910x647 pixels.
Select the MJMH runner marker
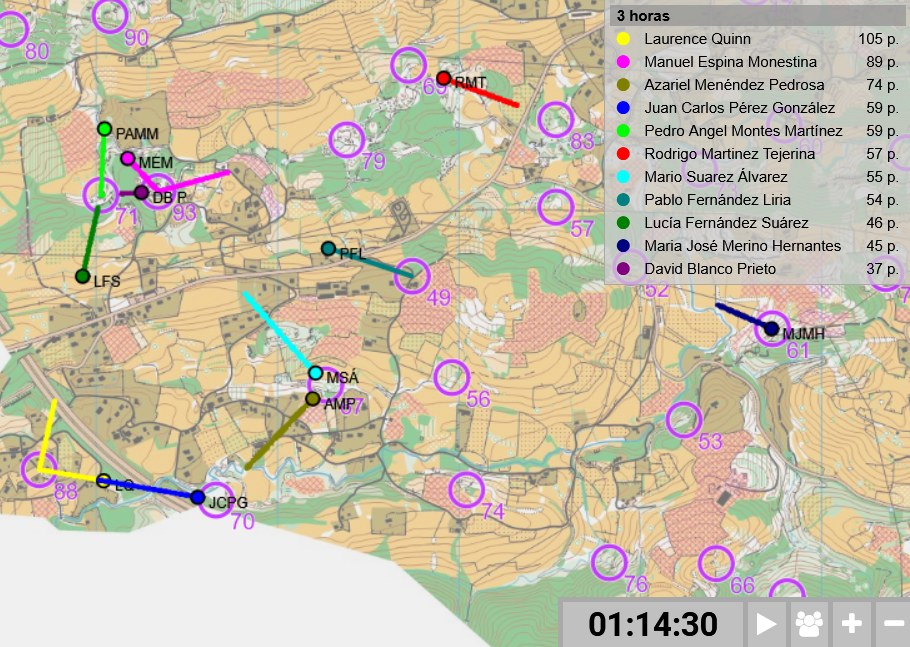point(771,328)
